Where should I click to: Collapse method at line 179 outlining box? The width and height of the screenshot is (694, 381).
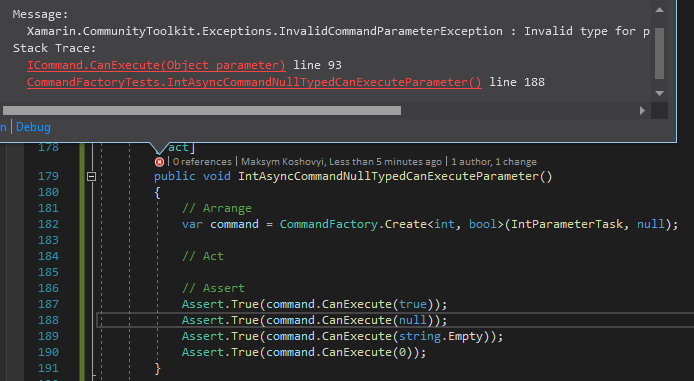pyautogui.click(x=91, y=177)
